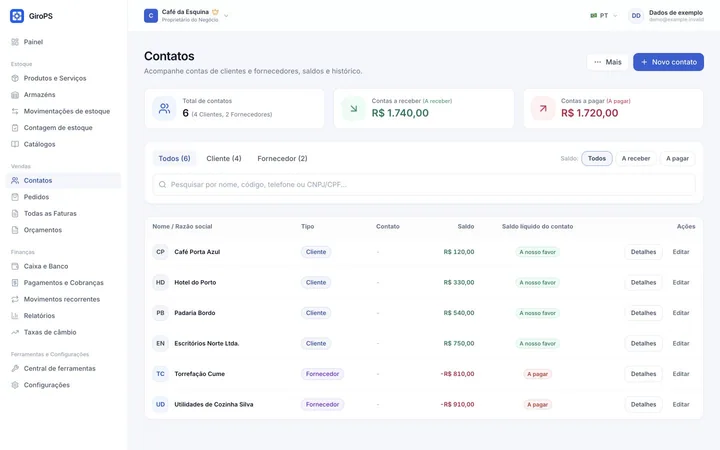Viewport: 720px width, 450px height.
Task: Open the PT language dropdown
Action: 603,16
